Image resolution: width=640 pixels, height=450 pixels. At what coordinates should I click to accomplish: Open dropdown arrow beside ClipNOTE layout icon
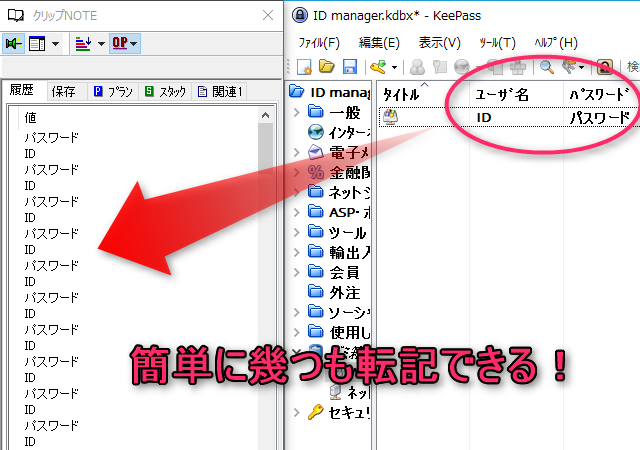click(x=56, y=43)
